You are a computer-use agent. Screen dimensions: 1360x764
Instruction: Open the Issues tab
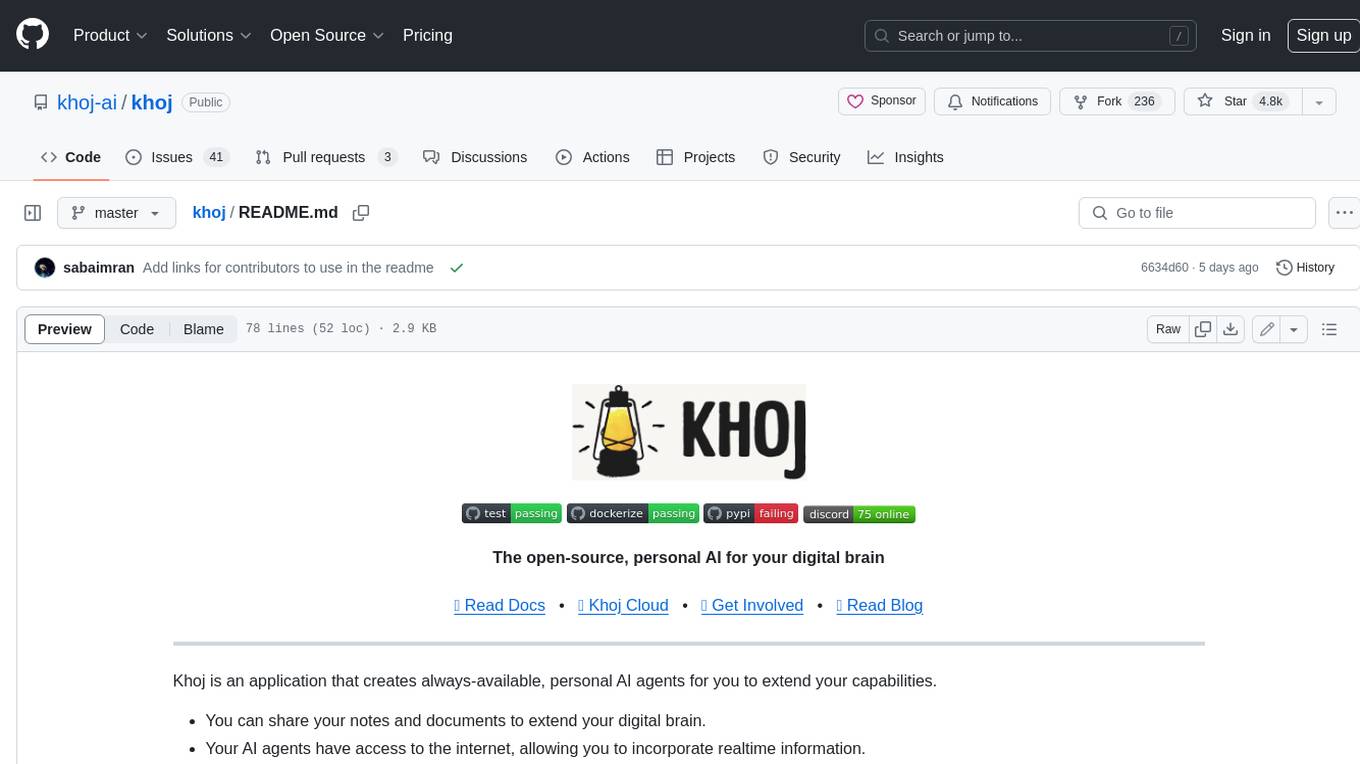click(x=177, y=157)
